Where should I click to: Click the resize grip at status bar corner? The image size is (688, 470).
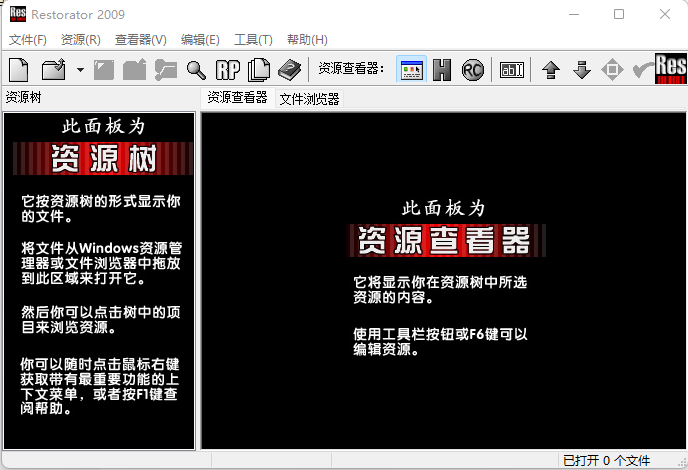(682, 463)
